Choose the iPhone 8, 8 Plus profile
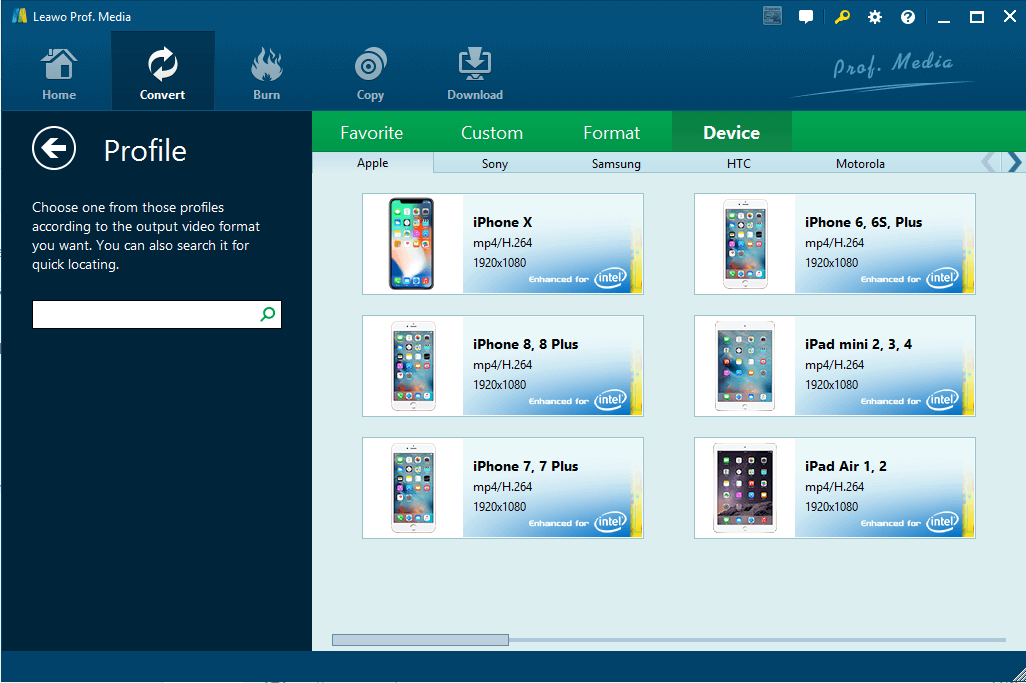 (x=503, y=366)
